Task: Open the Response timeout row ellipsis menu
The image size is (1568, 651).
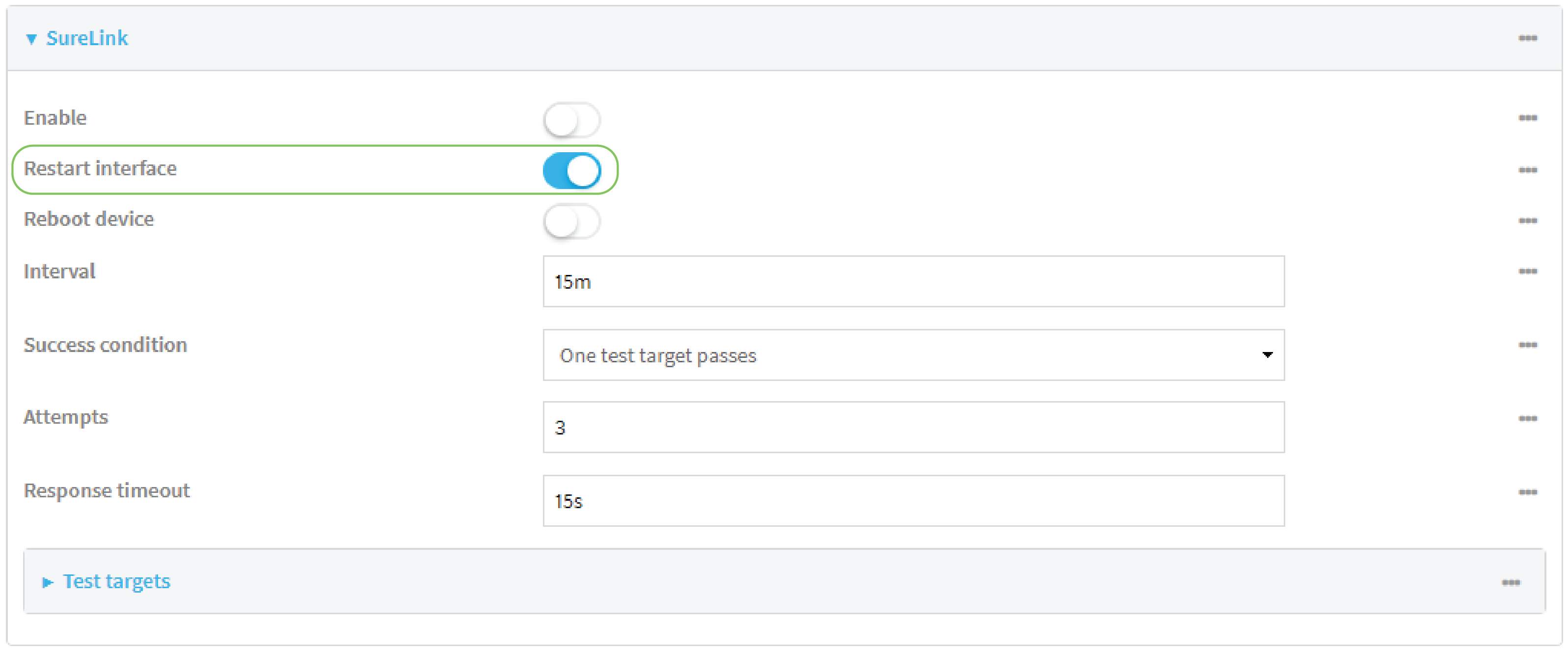Action: [1527, 492]
